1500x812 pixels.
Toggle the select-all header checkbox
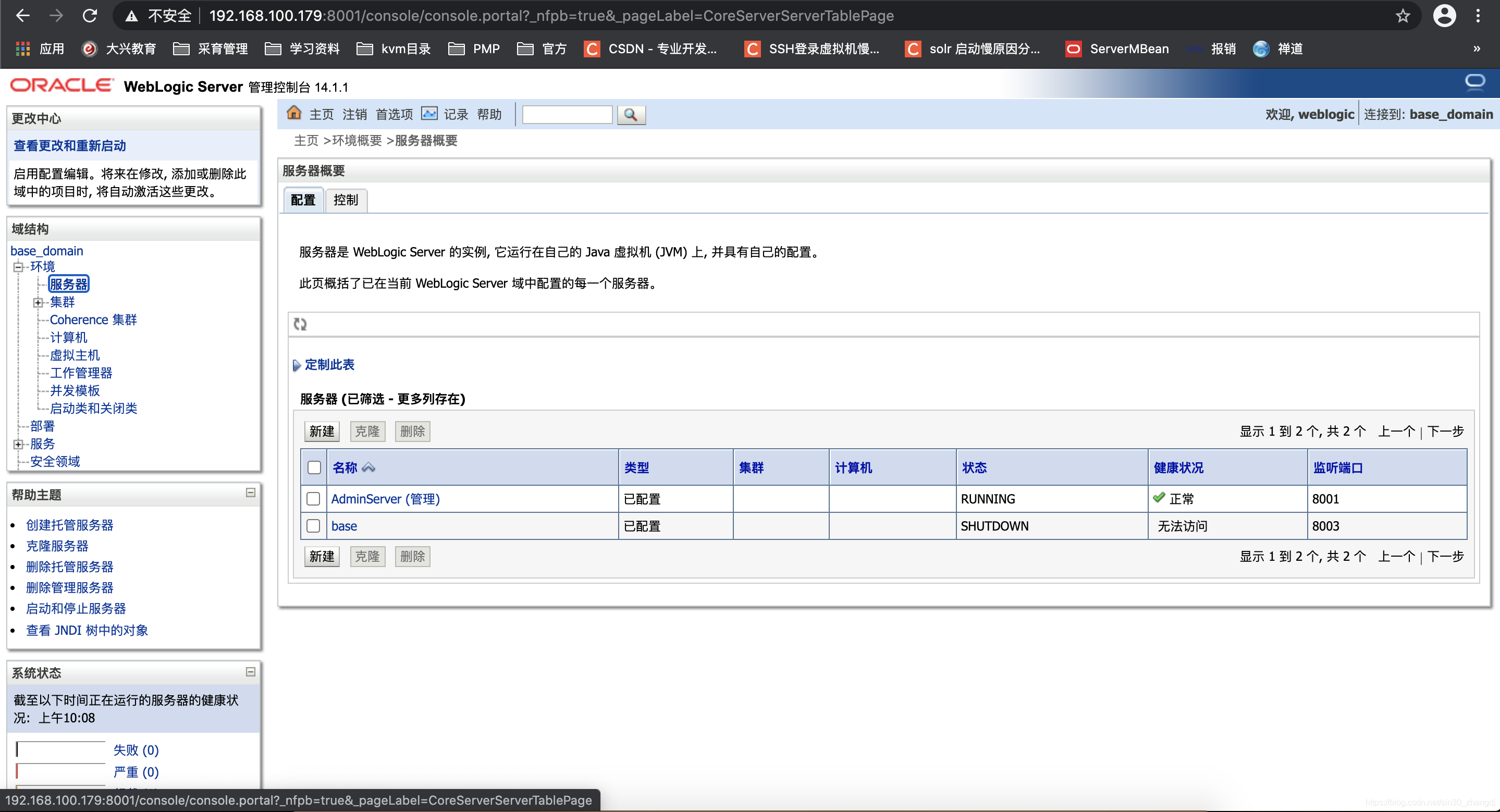coord(314,467)
